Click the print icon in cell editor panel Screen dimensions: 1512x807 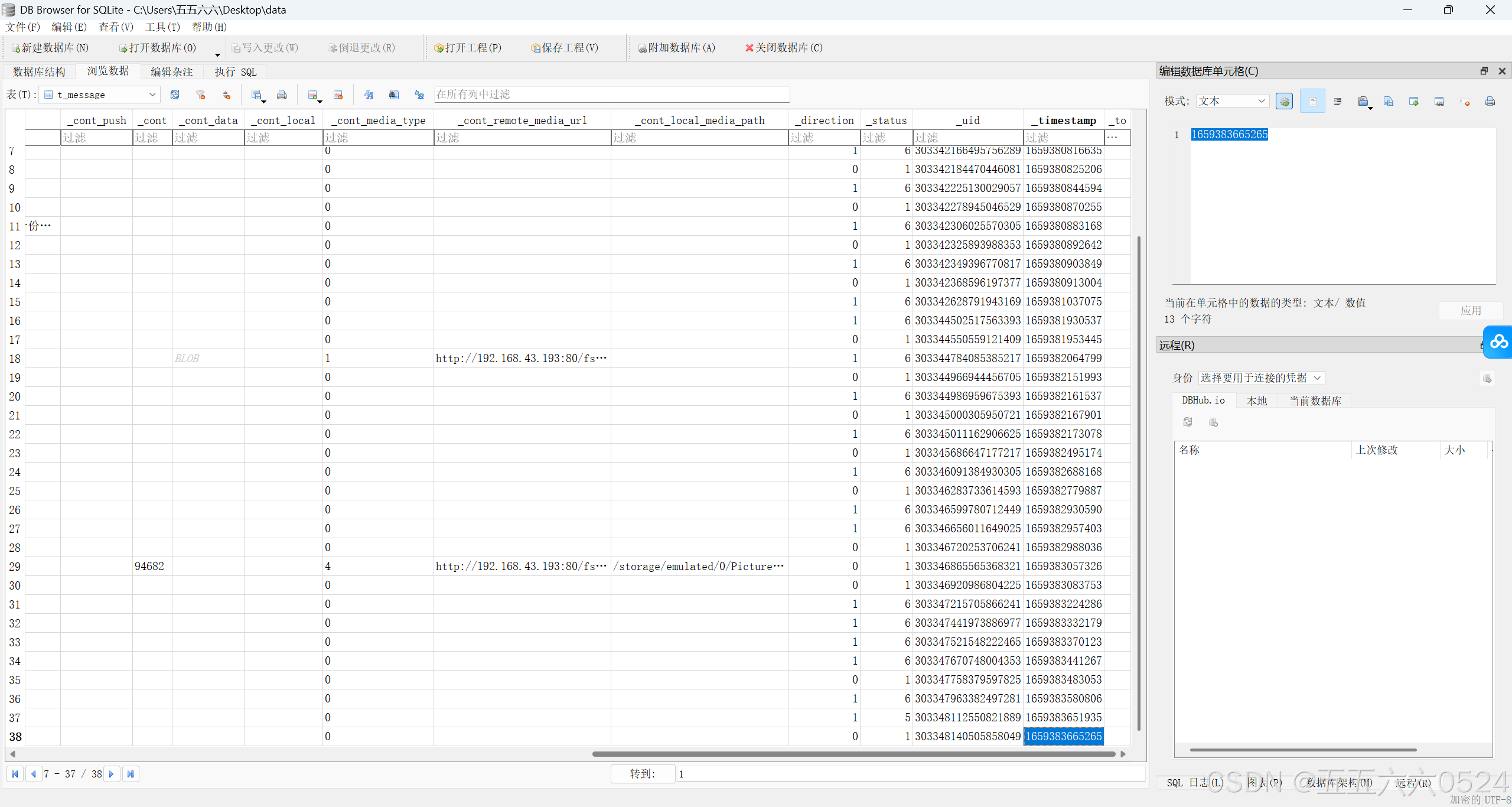point(1490,102)
